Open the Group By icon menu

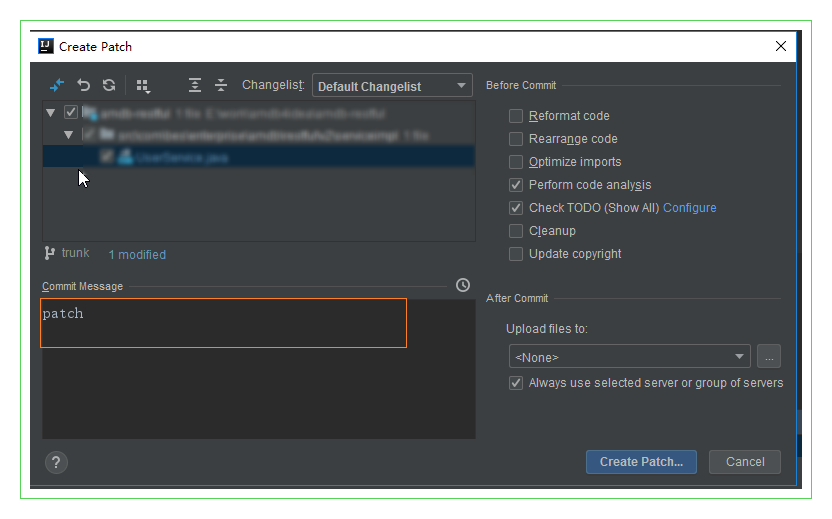pyautogui.click(x=143, y=86)
